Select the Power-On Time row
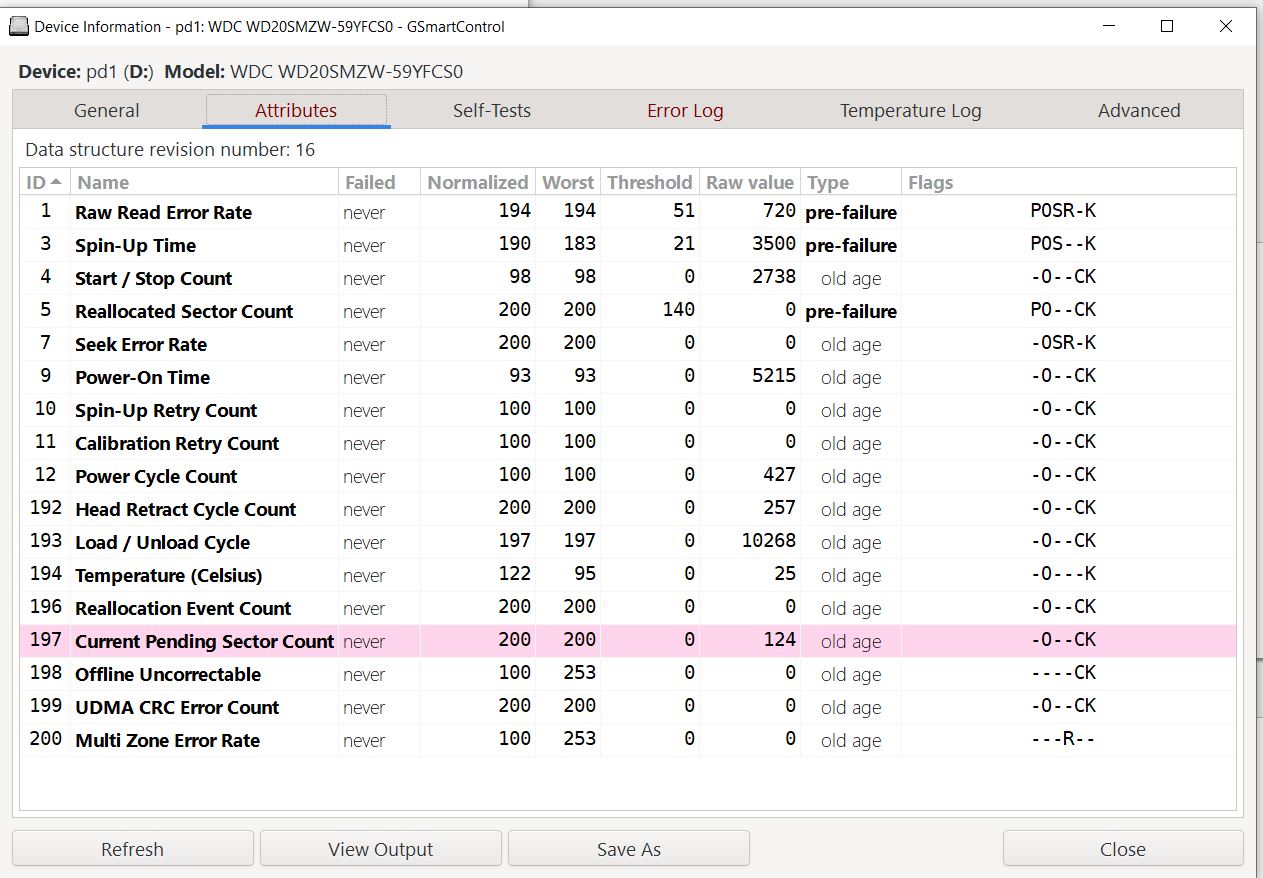The width and height of the screenshot is (1263, 878). coord(628,377)
